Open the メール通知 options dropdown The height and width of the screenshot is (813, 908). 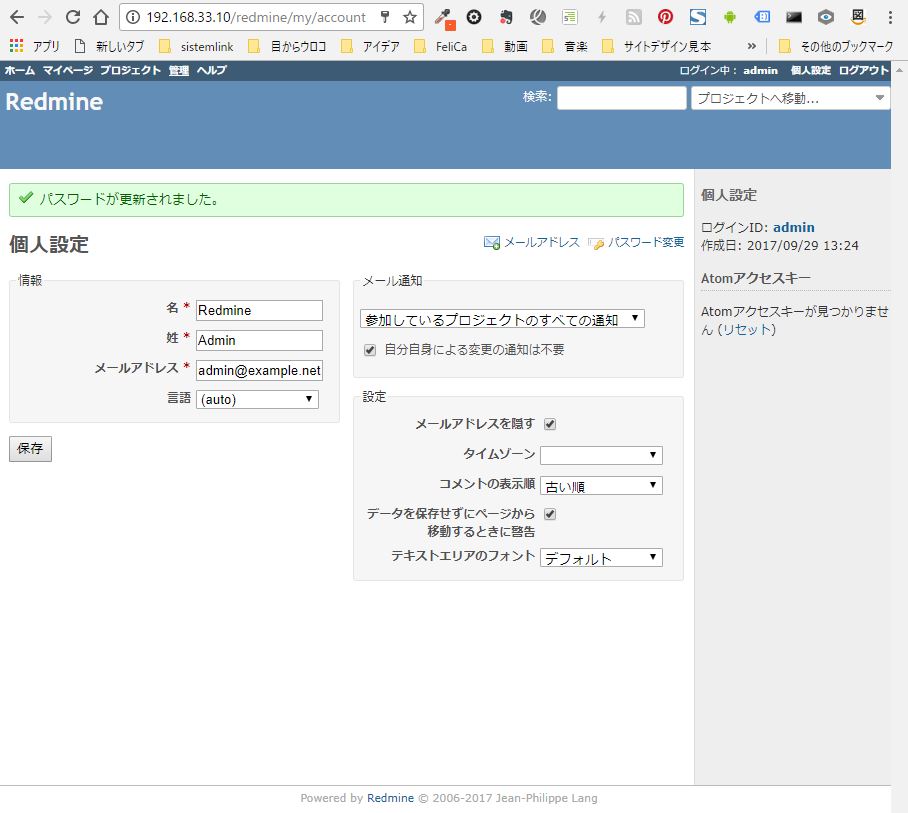click(x=502, y=318)
